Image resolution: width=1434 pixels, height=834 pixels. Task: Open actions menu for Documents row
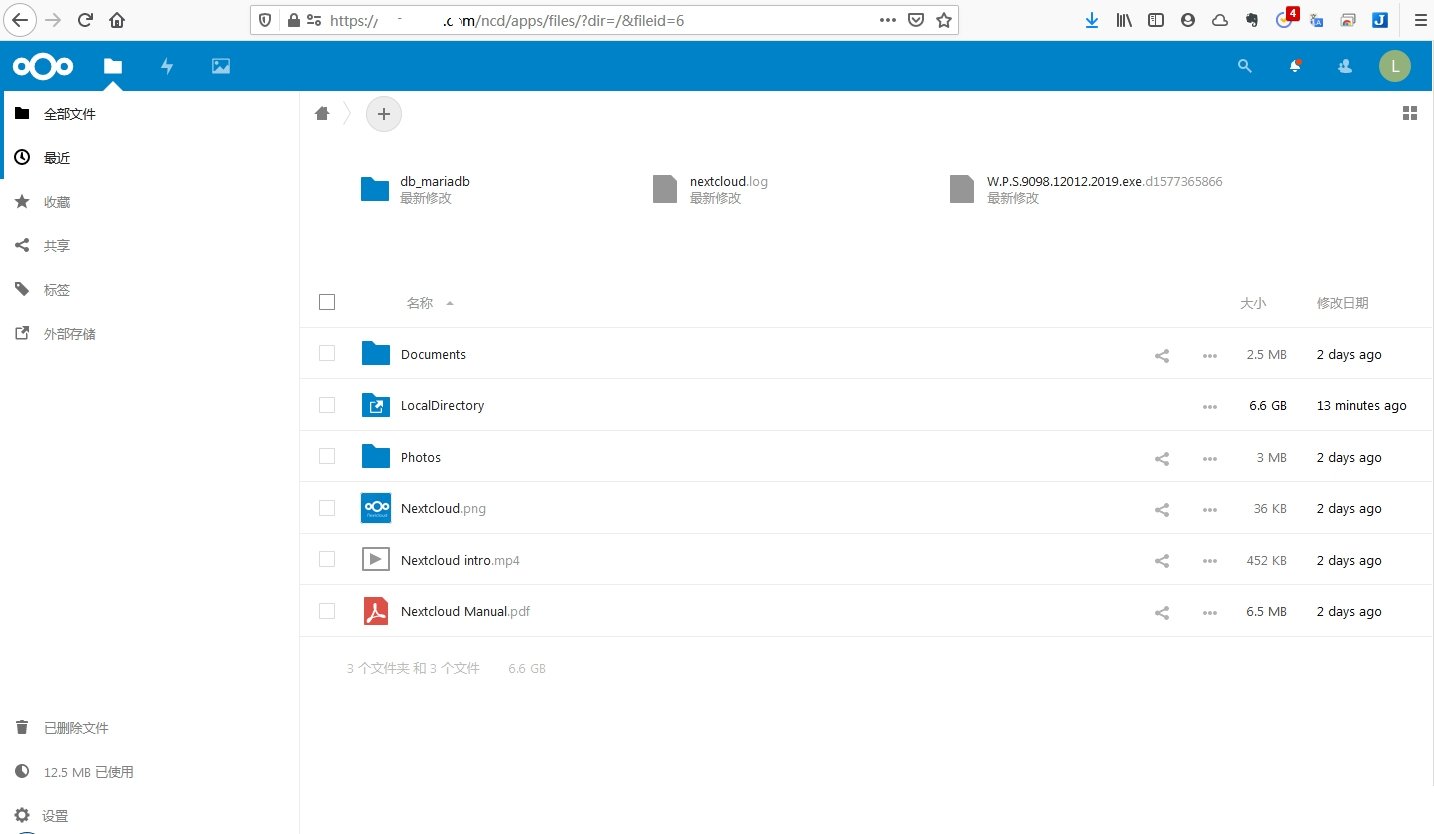(x=1210, y=355)
